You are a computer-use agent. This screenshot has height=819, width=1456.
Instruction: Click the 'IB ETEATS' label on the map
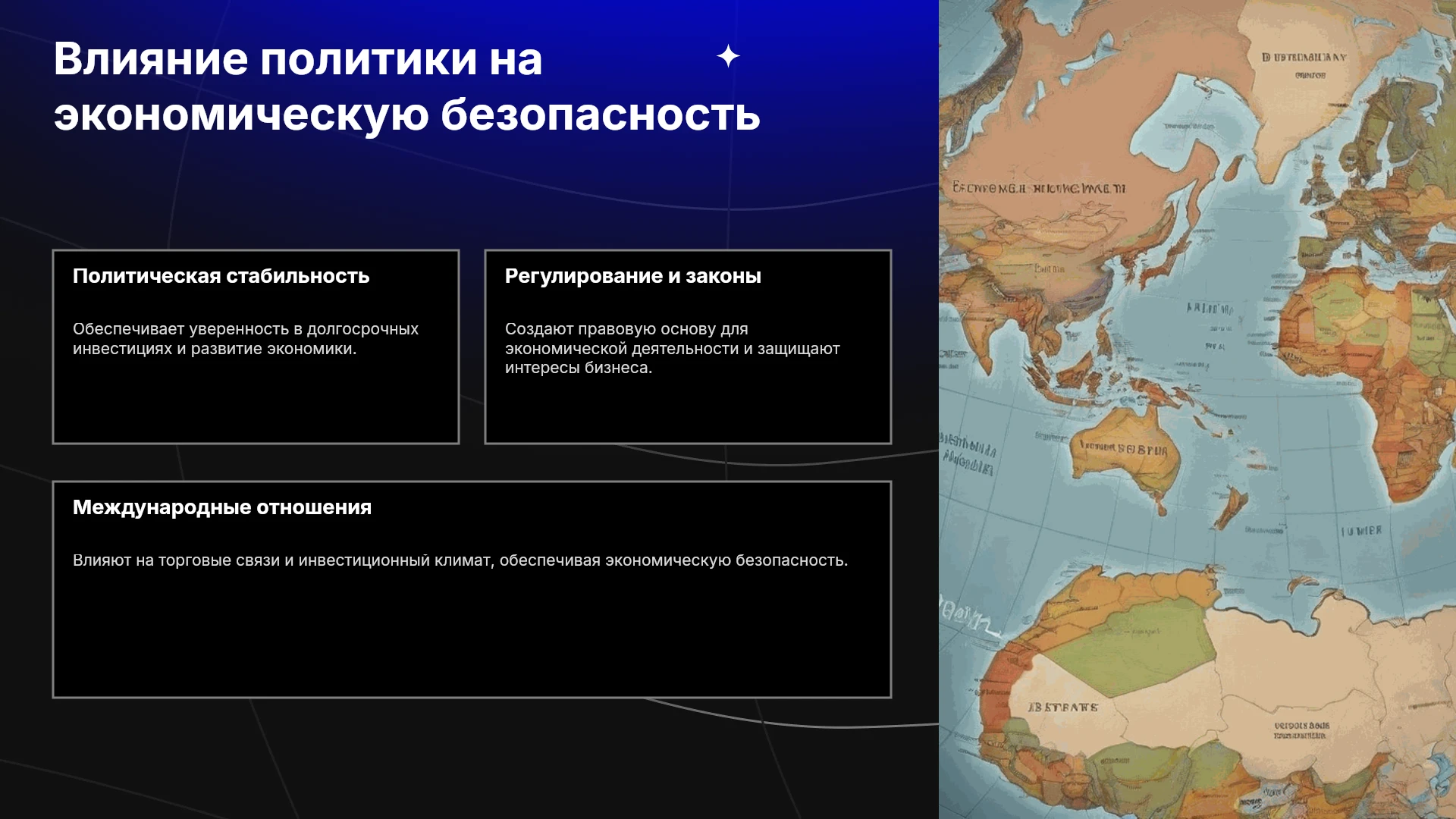tap(1063, 708)
